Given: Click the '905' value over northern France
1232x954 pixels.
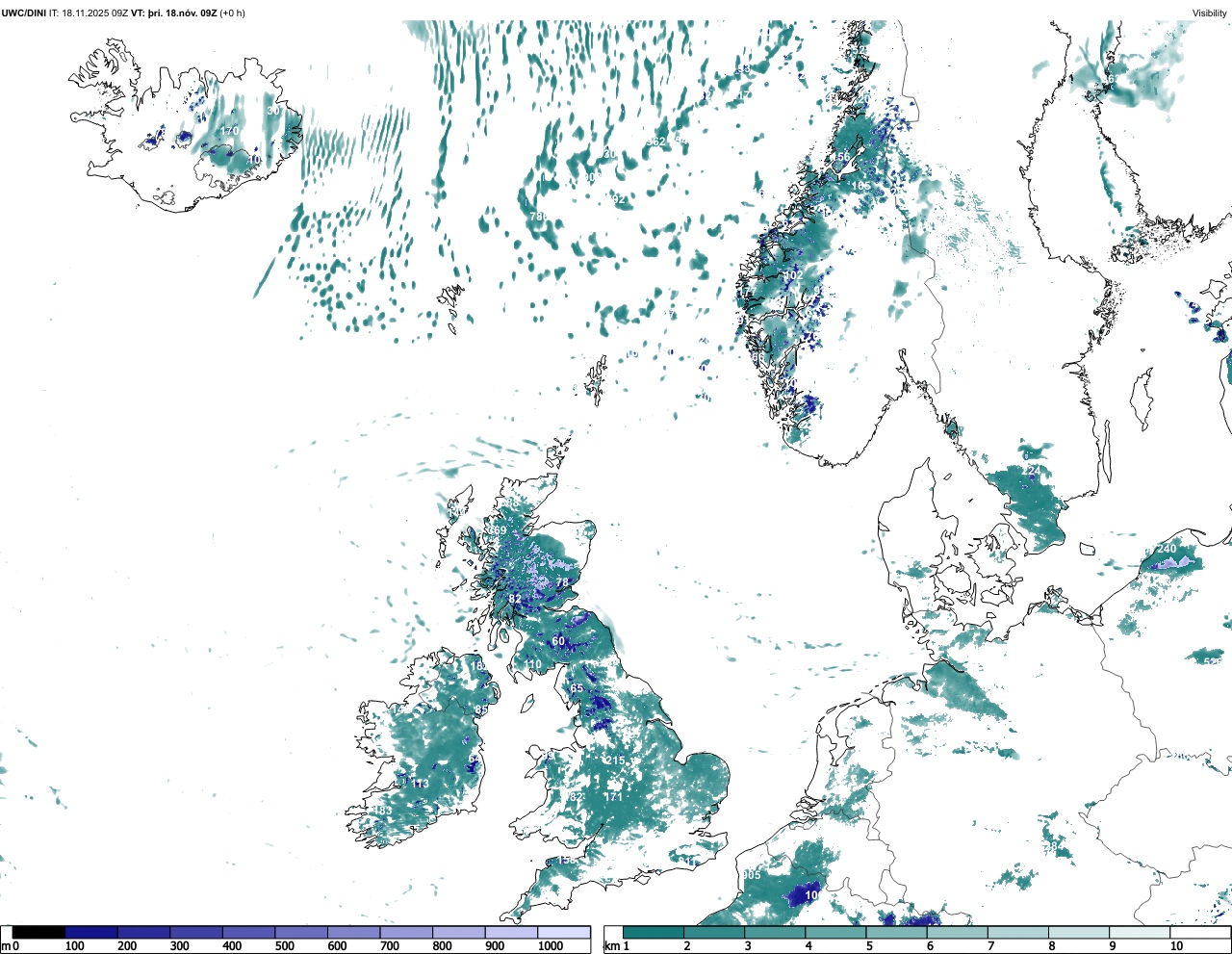Looking at the screenshot, I should [752, 875].
